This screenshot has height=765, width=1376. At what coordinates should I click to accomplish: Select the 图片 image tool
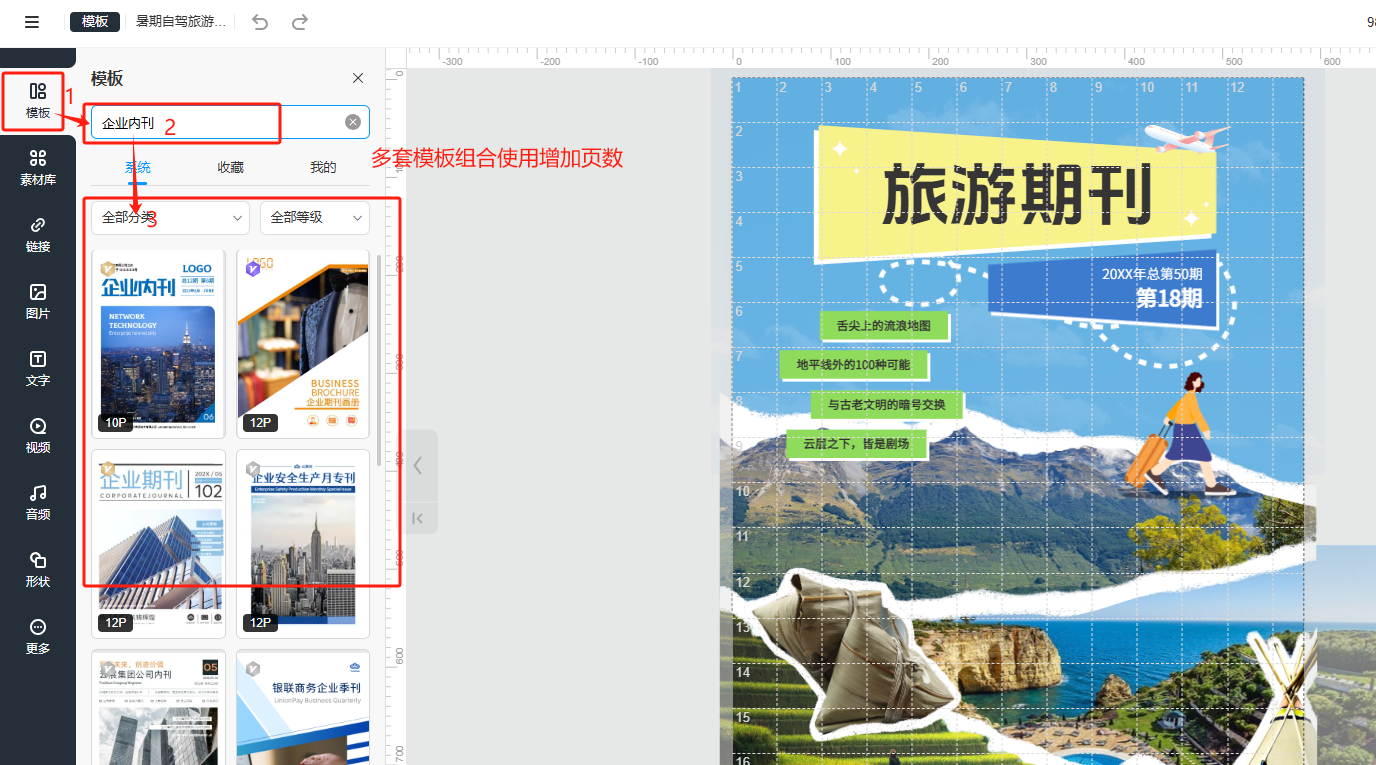click(38, 301)
